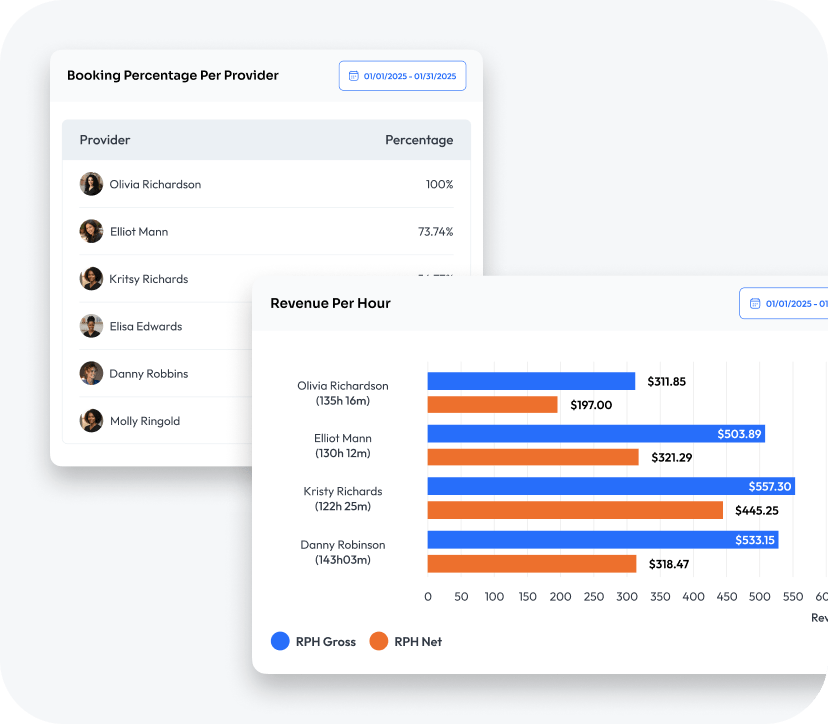Sort by Provider column header
Image resolution: width=829 pixels, height=725 pixels.
[105, 140]
